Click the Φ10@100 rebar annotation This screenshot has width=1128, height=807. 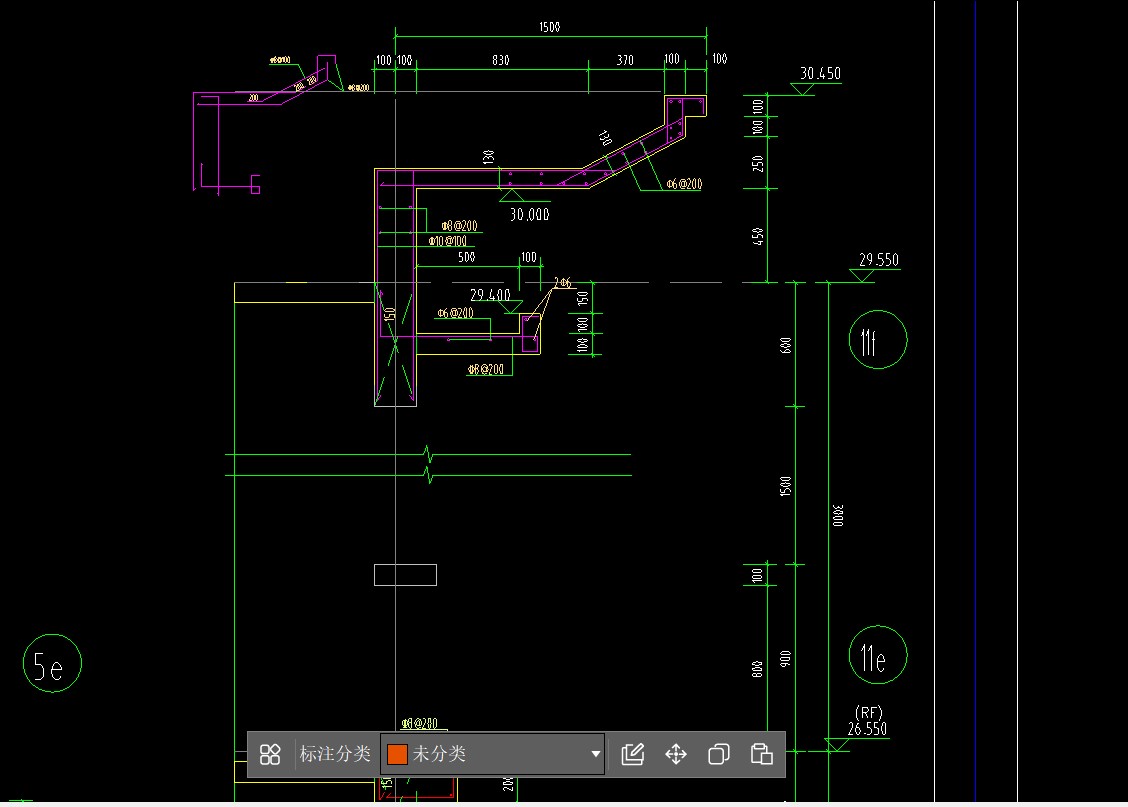pos(447,241)
